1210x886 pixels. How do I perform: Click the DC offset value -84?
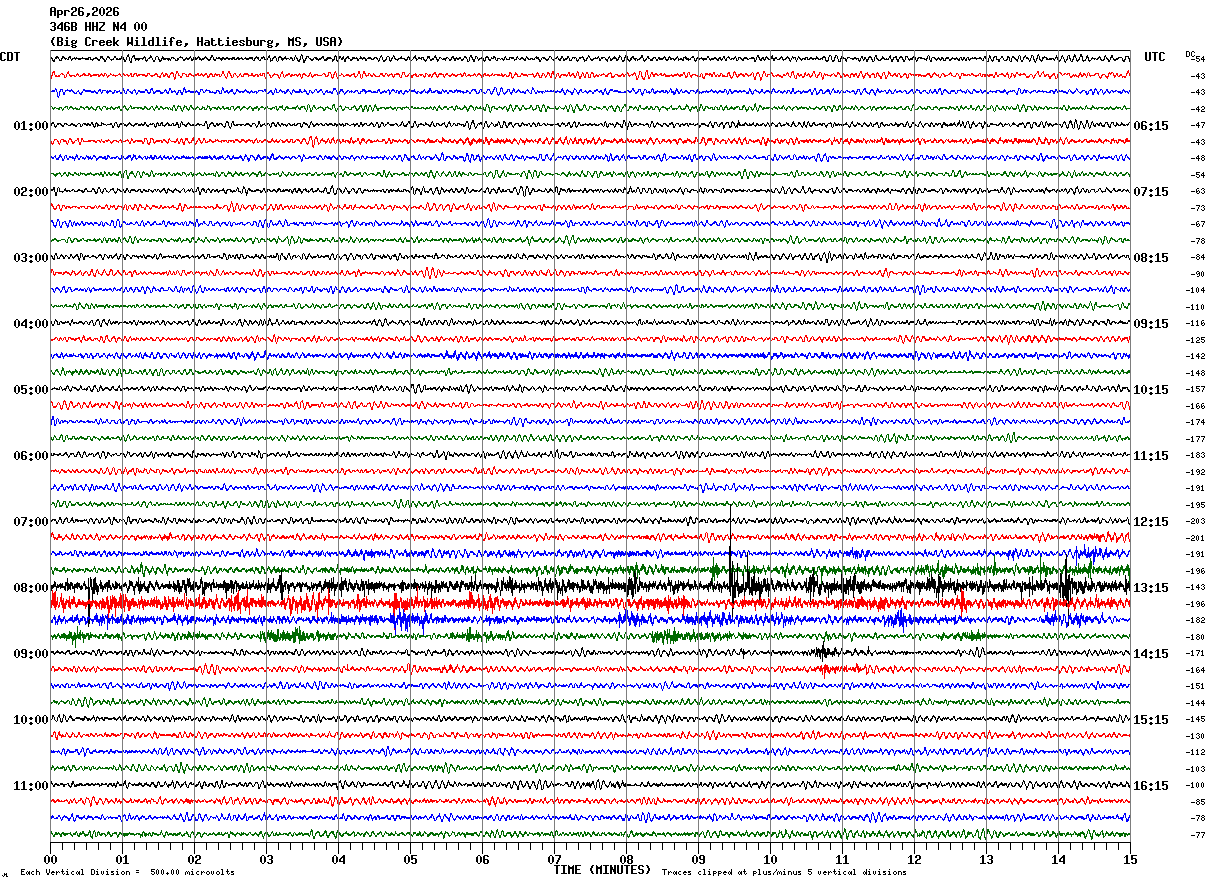click(x=1197, y=258)
